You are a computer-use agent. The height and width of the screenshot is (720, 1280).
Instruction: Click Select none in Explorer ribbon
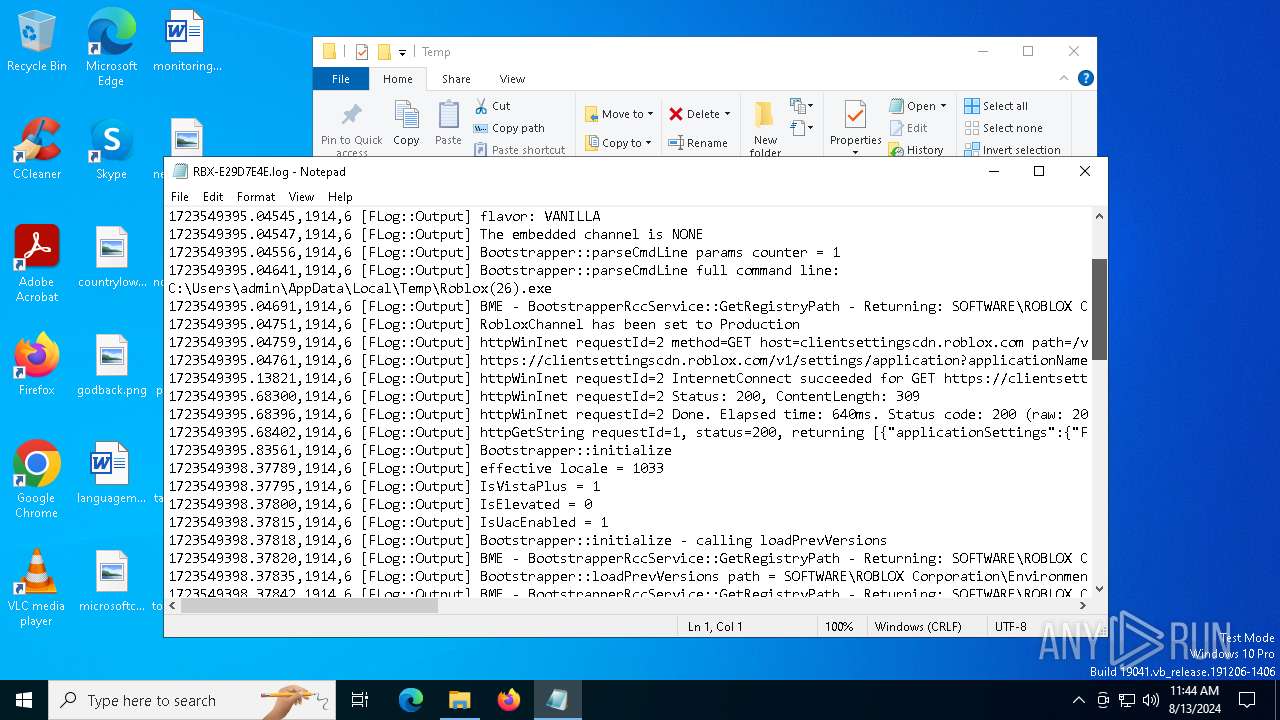point(1003,128)
